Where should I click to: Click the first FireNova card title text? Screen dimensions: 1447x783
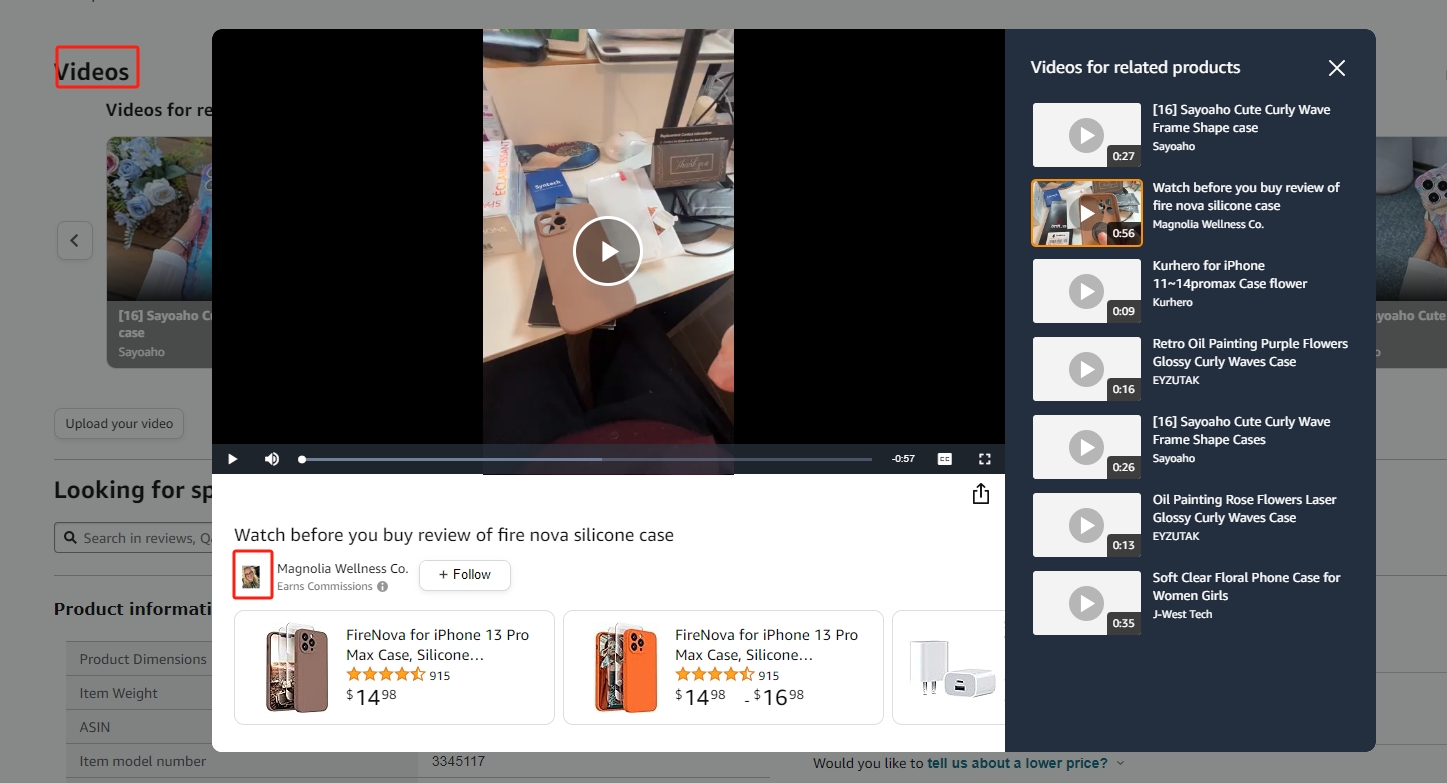point(437,645)
